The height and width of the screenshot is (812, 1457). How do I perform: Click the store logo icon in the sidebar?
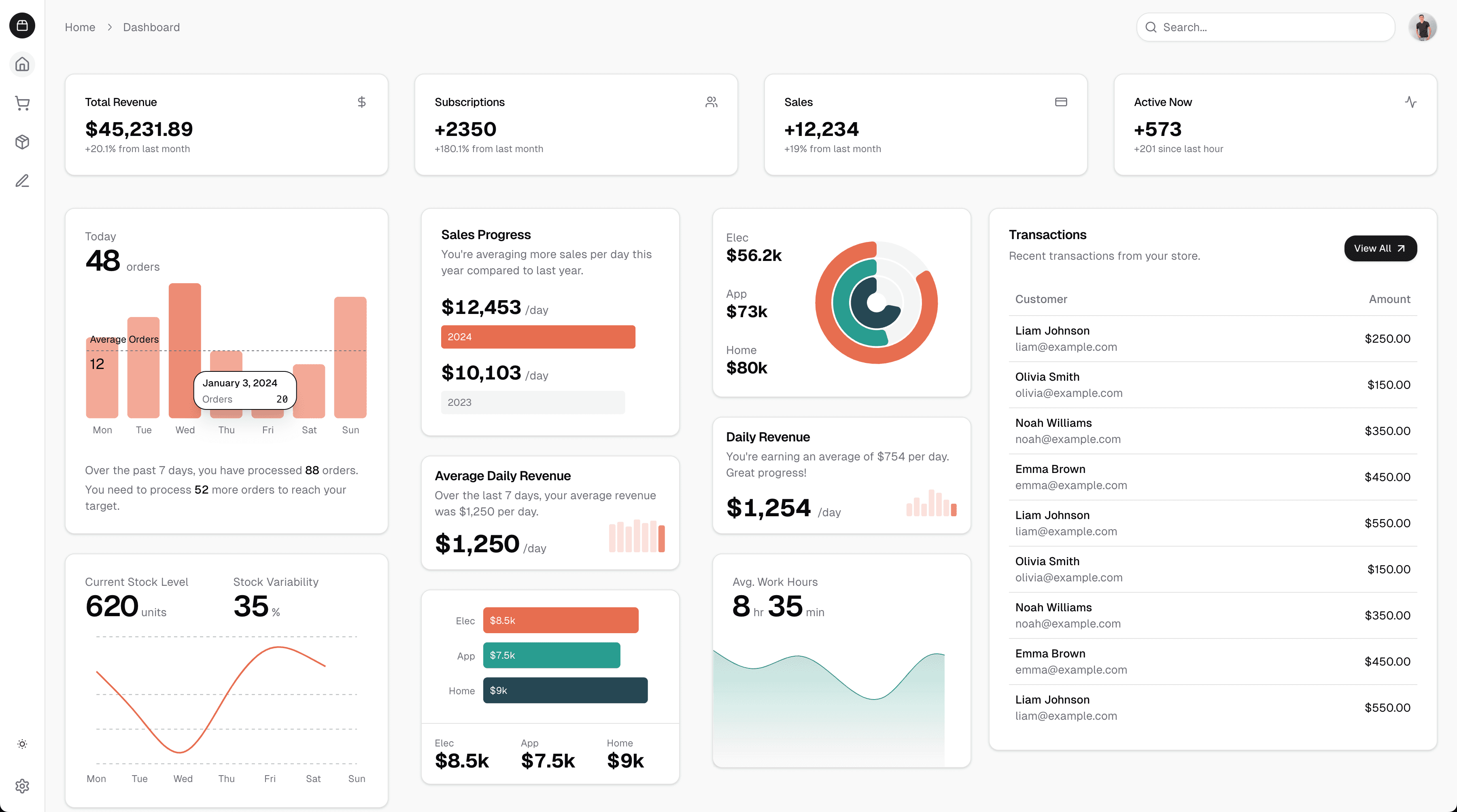coord(22,25)
